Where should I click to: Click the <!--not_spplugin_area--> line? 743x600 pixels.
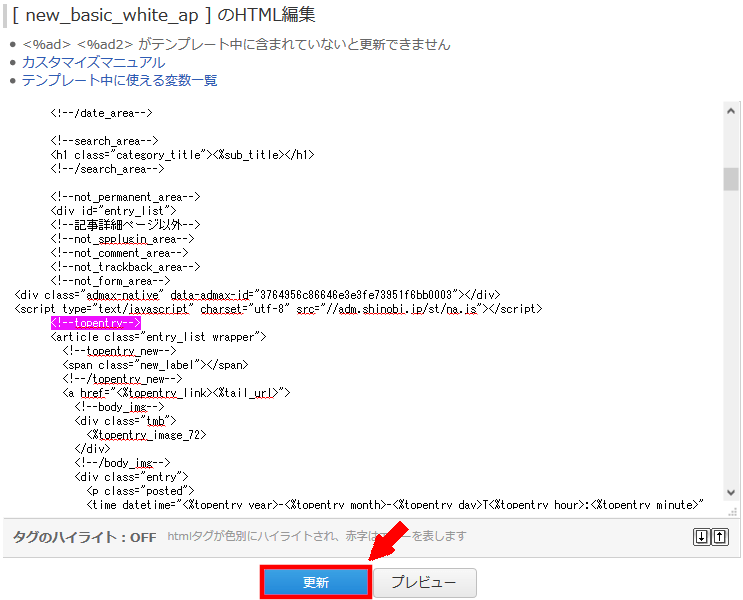click(122, 239)
